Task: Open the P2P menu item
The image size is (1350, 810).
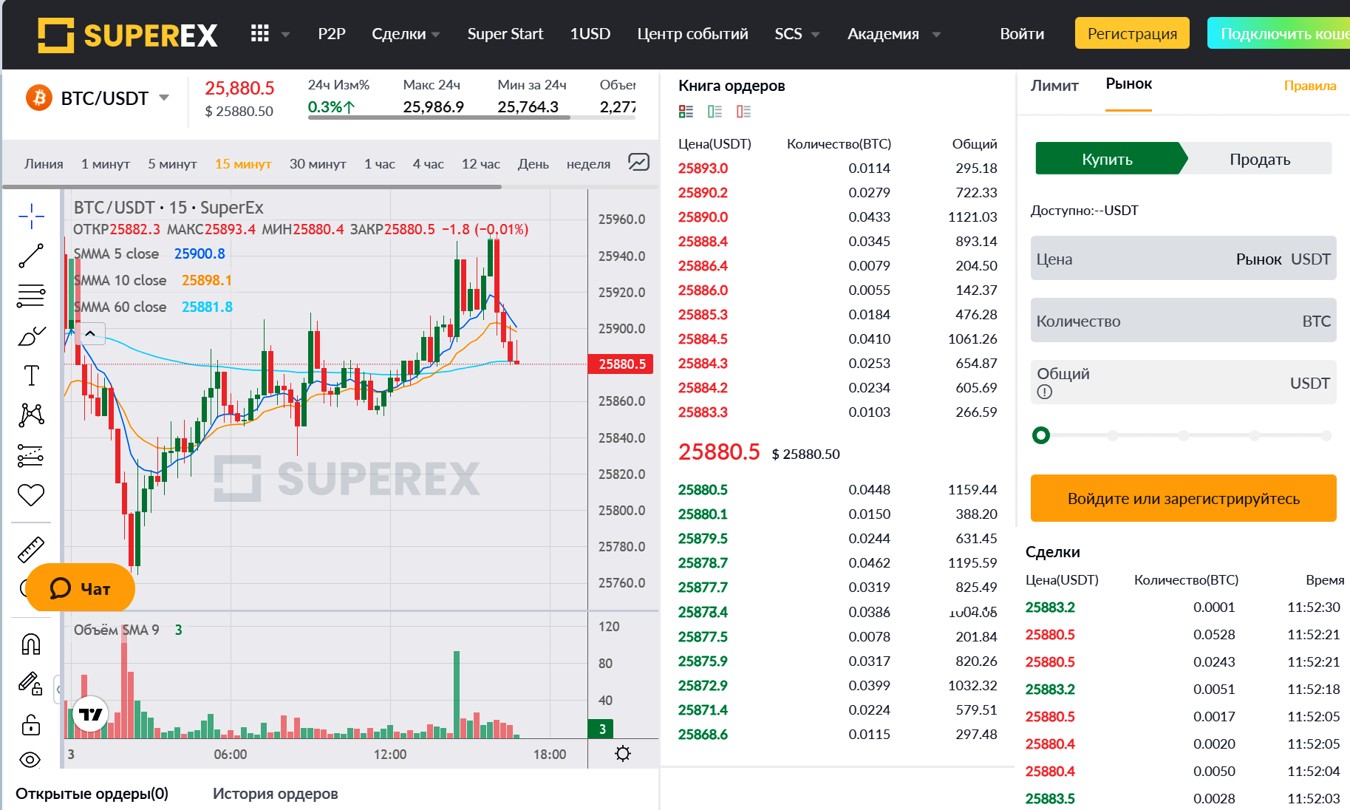Action: click(332, 34)
